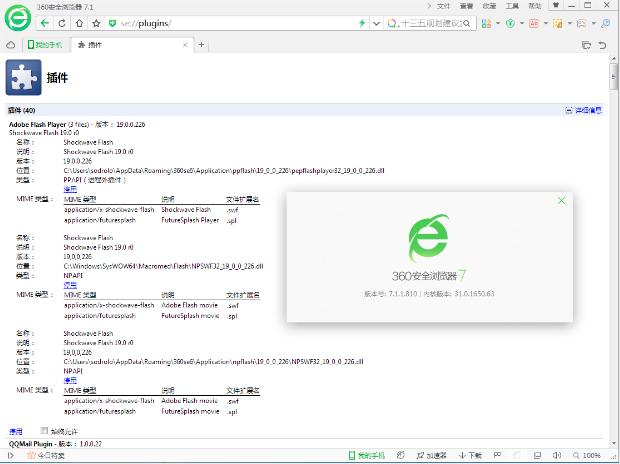Open the 工具 menu
Image resolution: width=620 pixels, height=464 pixels.
(x=512, y=6)
